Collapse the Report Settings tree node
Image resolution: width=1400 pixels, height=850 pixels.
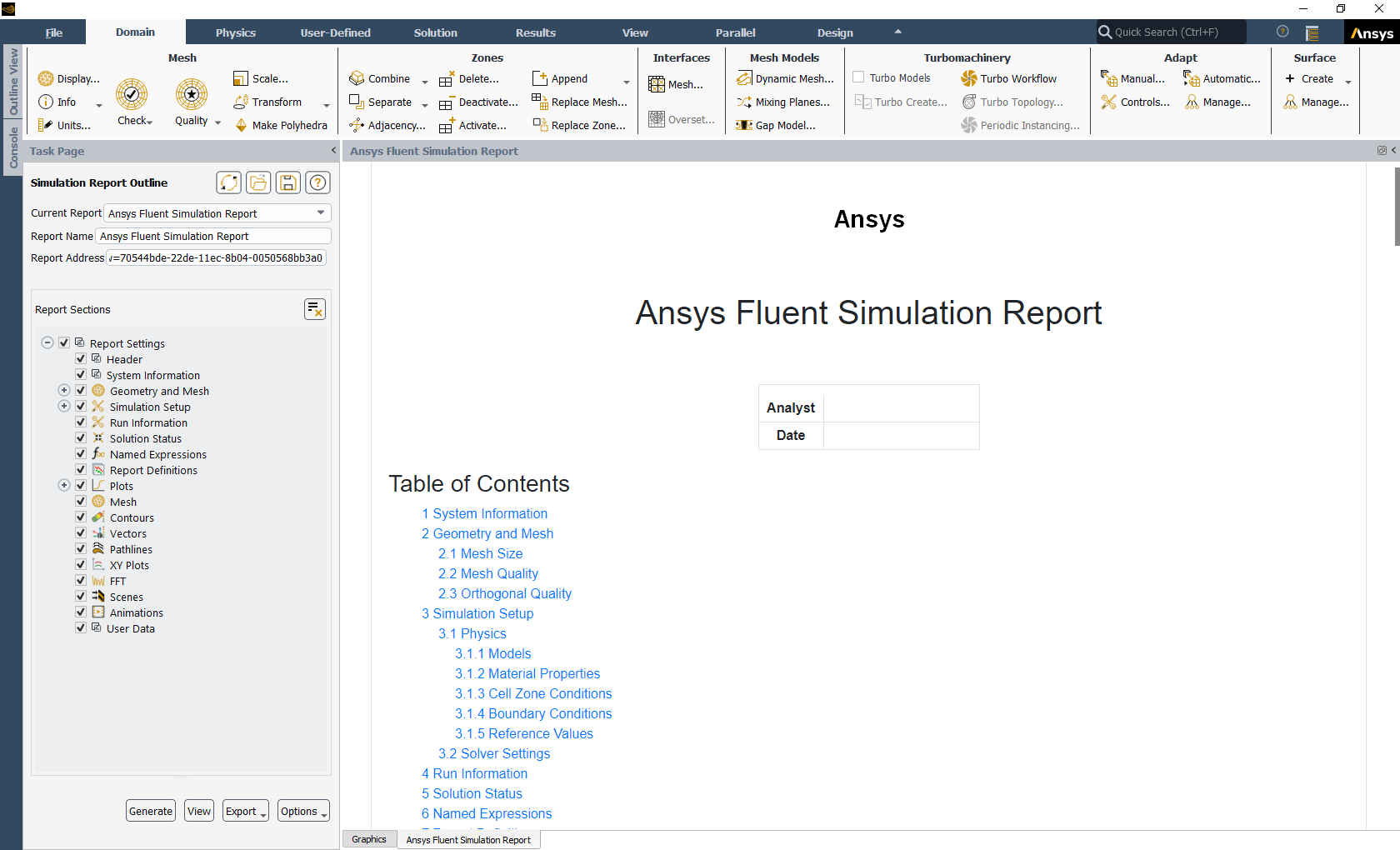(x=47, y=342)
